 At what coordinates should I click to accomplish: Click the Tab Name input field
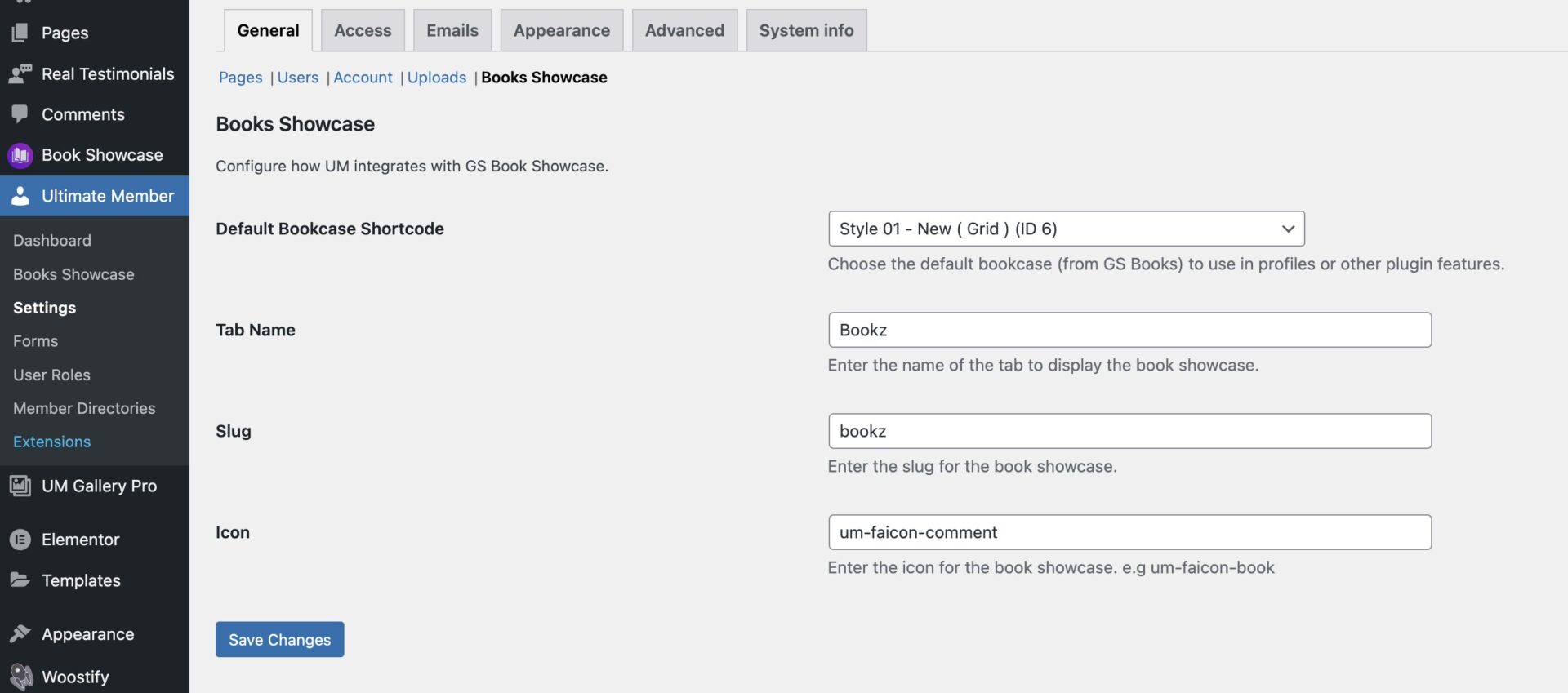click(1130, 330)
